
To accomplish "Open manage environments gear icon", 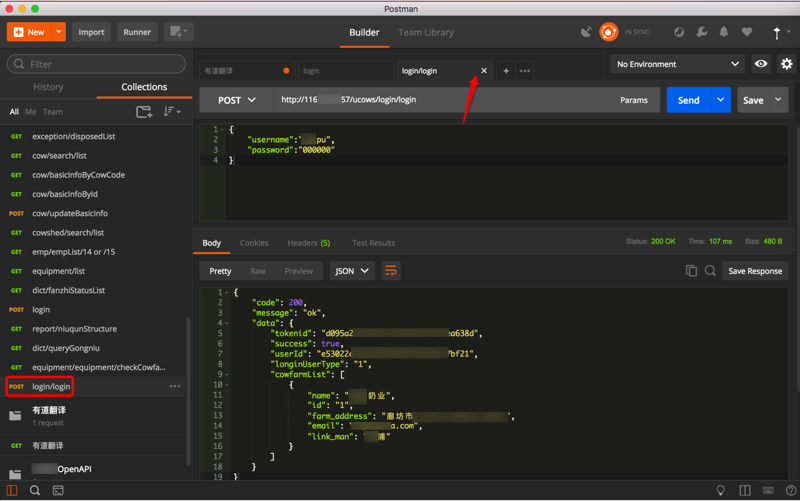I will pyautogui.click(x=786, y=64).
